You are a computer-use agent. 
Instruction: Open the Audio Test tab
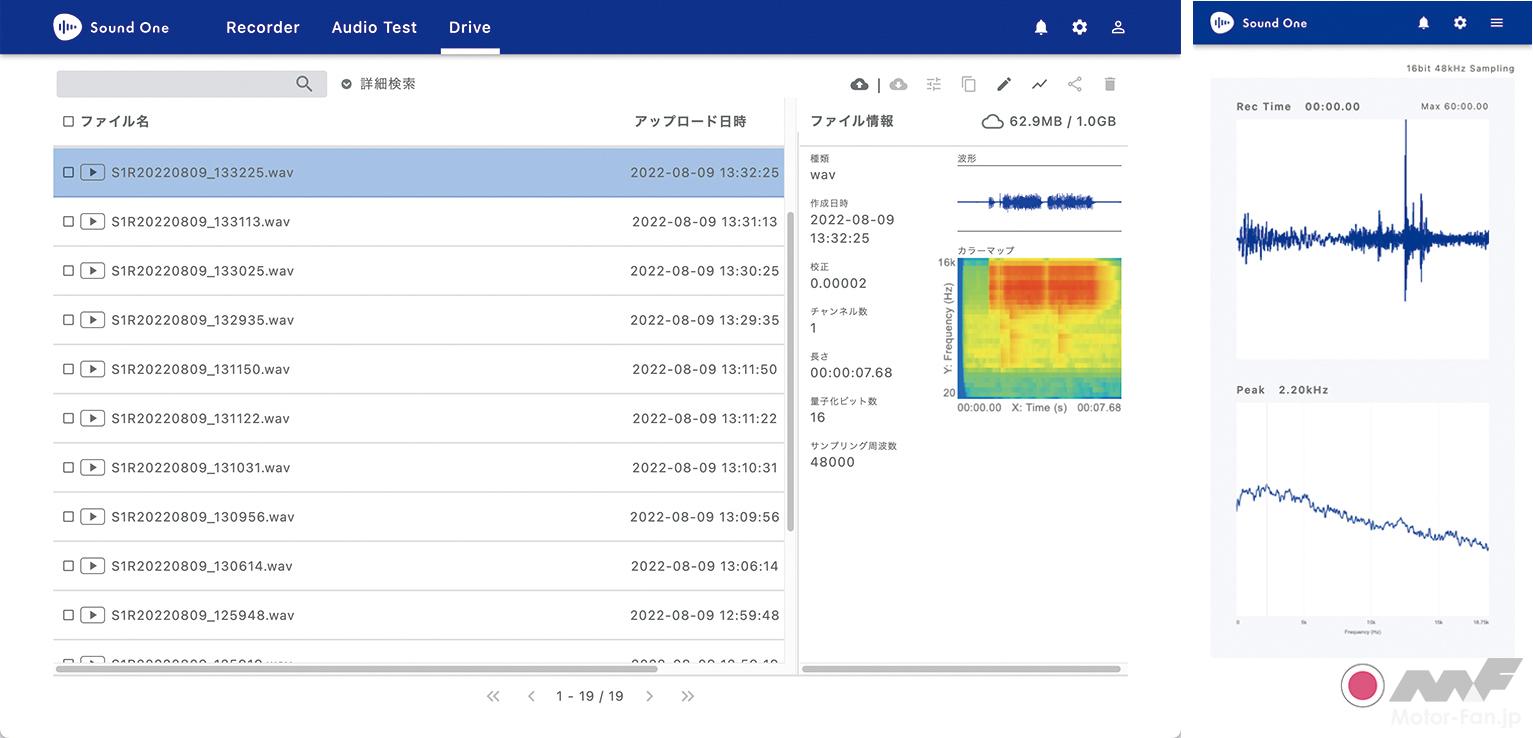coord(374,28)
